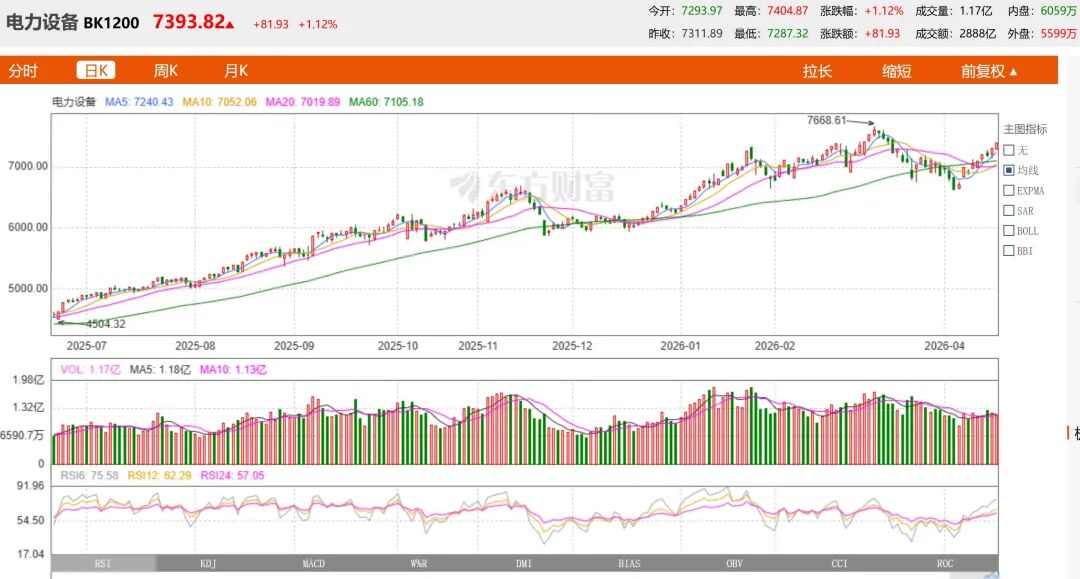Toggle the 均线 indicator checkbox
The height and width of the screenshot is (579, 1080).
[x=1009, y=170]
